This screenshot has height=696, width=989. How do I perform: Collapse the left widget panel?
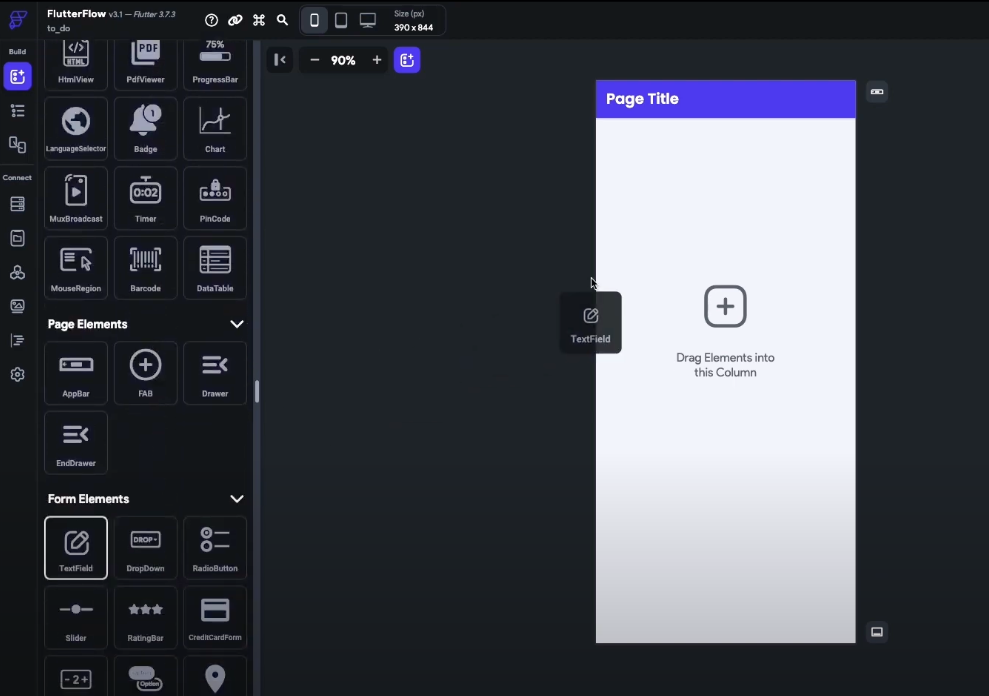280,60
